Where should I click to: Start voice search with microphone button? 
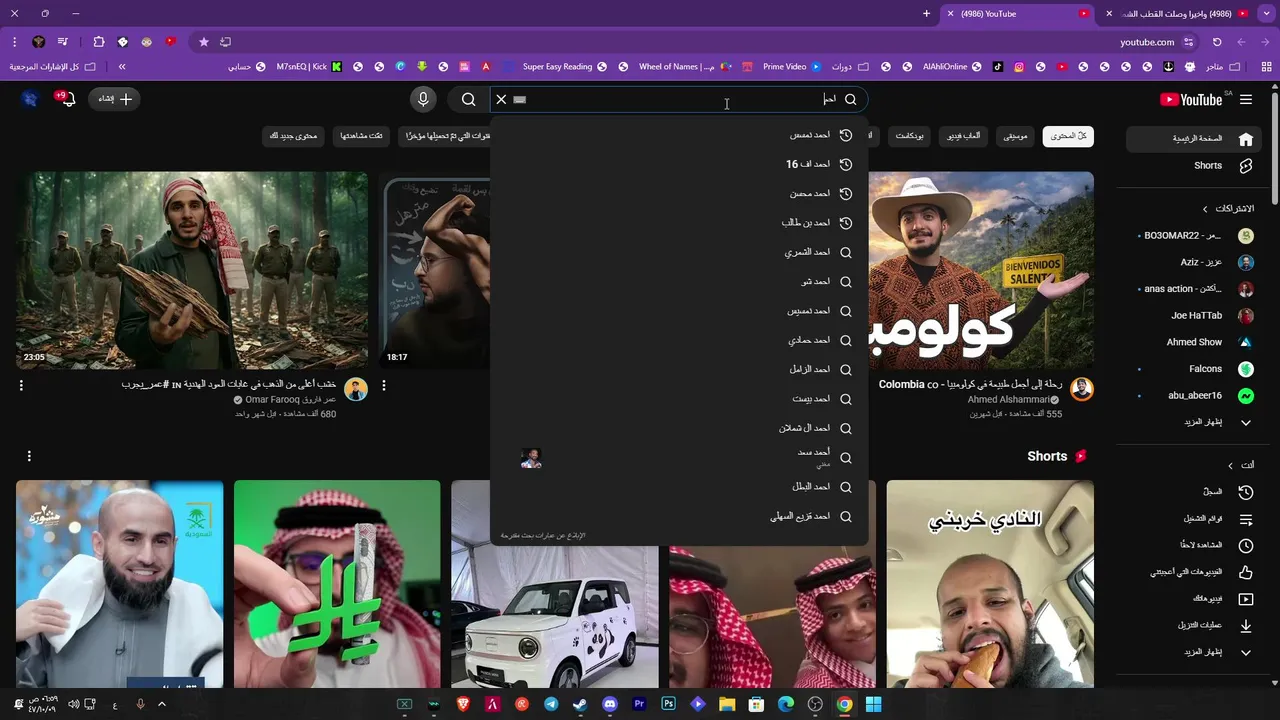423,99
